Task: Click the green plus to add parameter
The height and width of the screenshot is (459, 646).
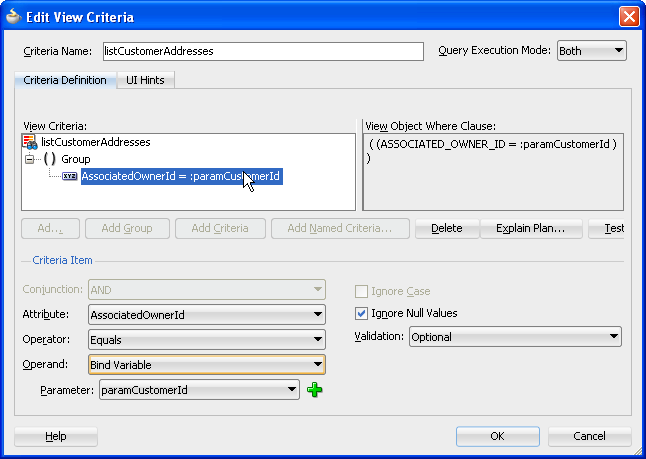Action: [x=315, y=390]
